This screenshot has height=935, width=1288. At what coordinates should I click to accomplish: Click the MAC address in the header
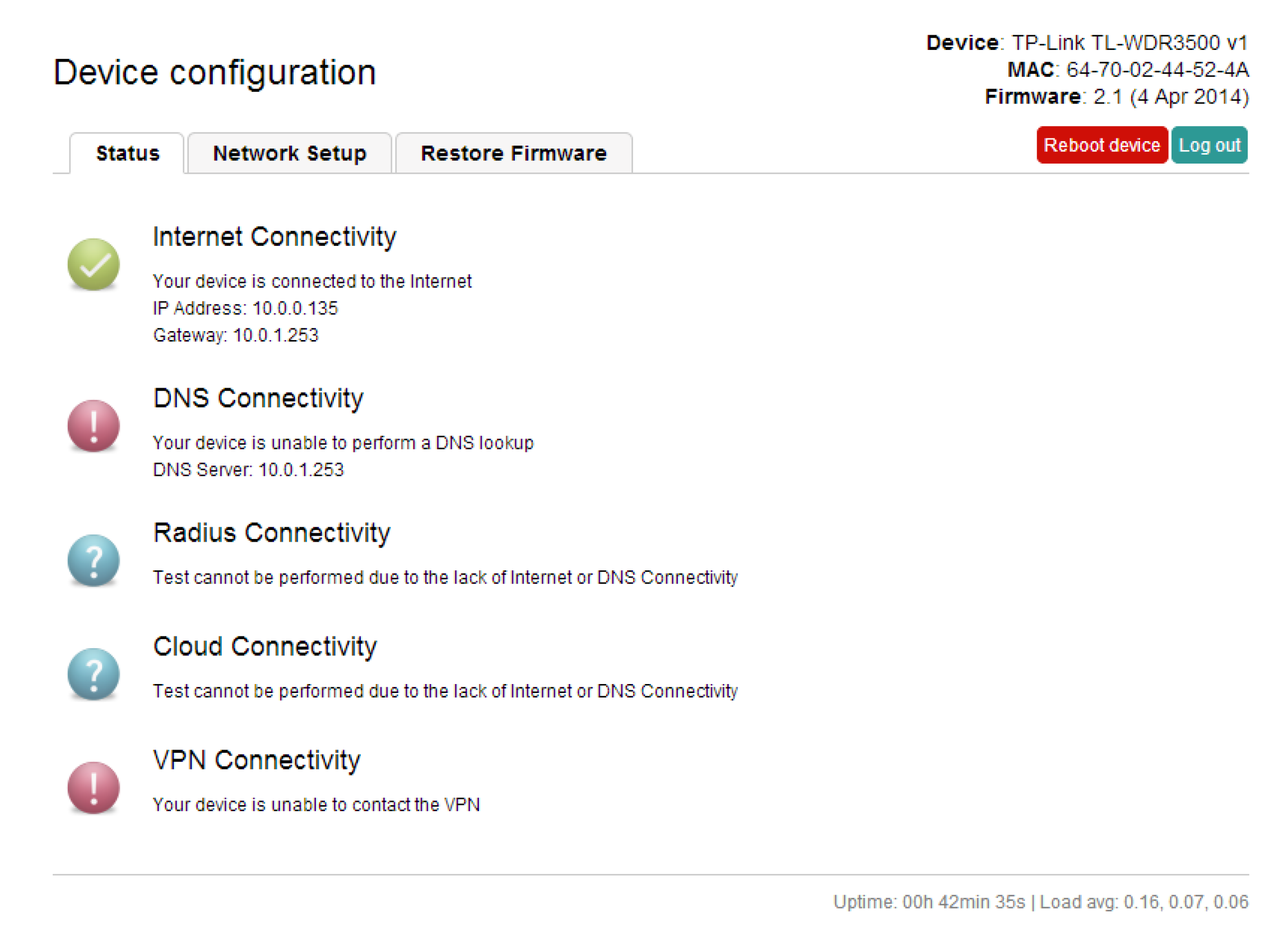tap(1128, 70)
